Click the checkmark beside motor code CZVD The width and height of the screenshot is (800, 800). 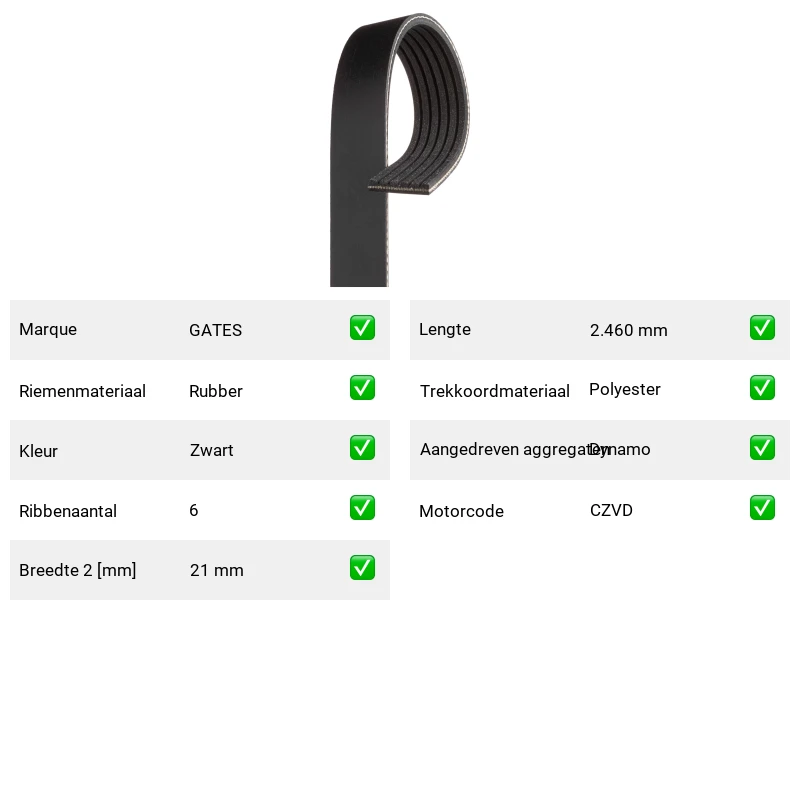[762, 508]
